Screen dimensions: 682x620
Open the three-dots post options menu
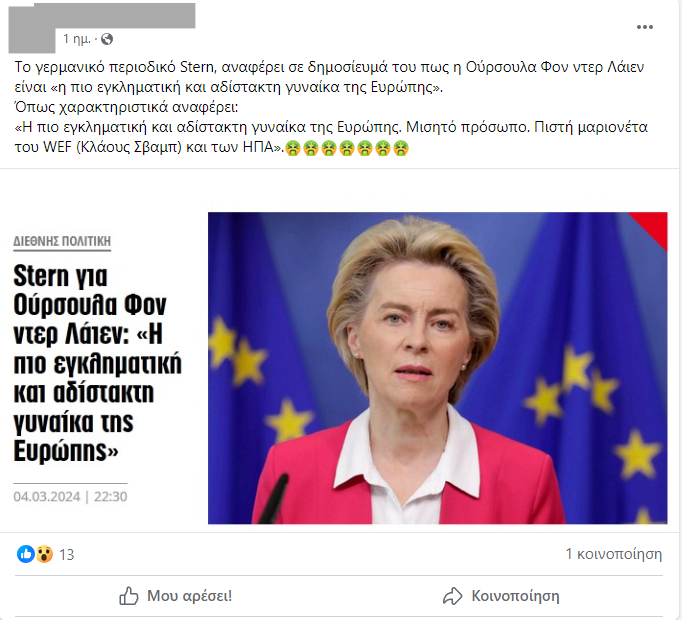coord(644,27)
